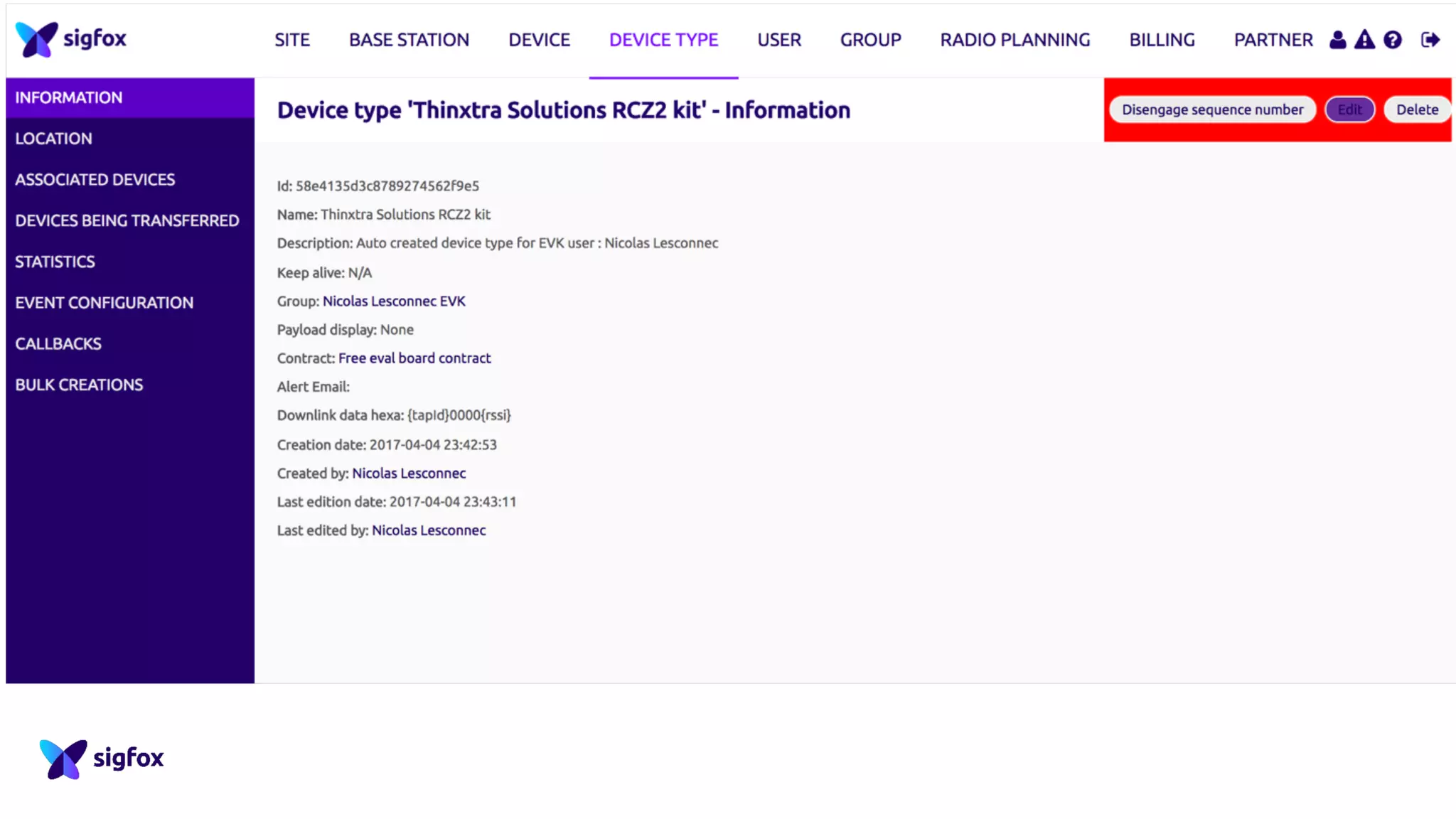1456x819 pixels.
Task: Click the Created by Nicolas Lesconnec link
Action: (x=409, y=473)
